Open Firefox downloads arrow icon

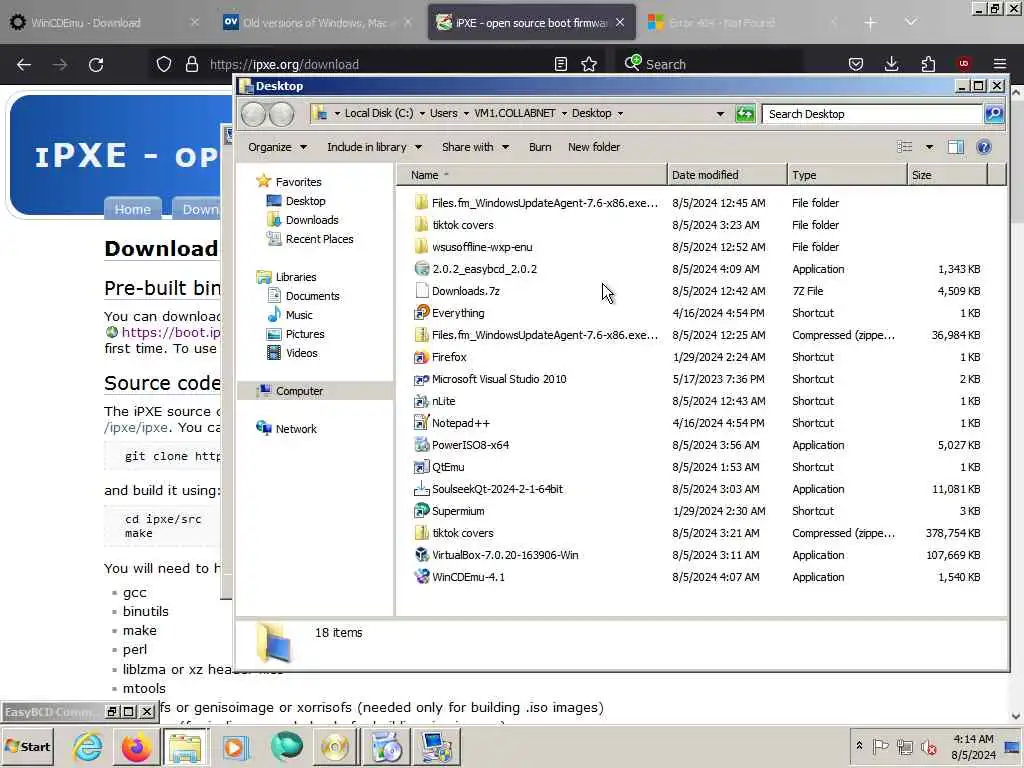891,64
